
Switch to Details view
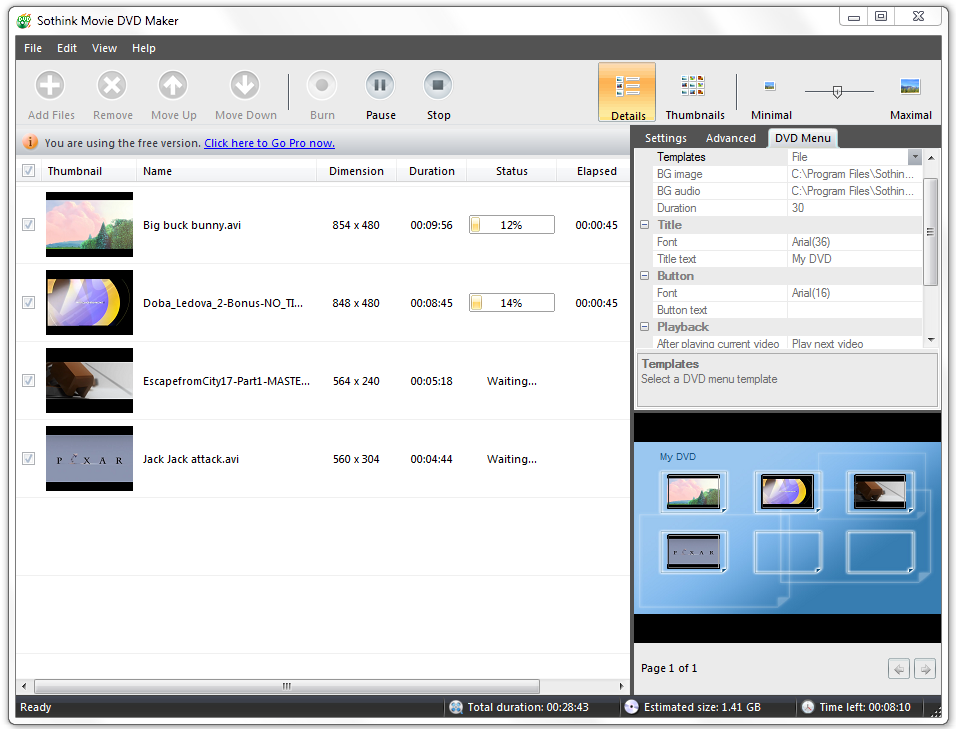pyautogui.click(x=627, y=93)
